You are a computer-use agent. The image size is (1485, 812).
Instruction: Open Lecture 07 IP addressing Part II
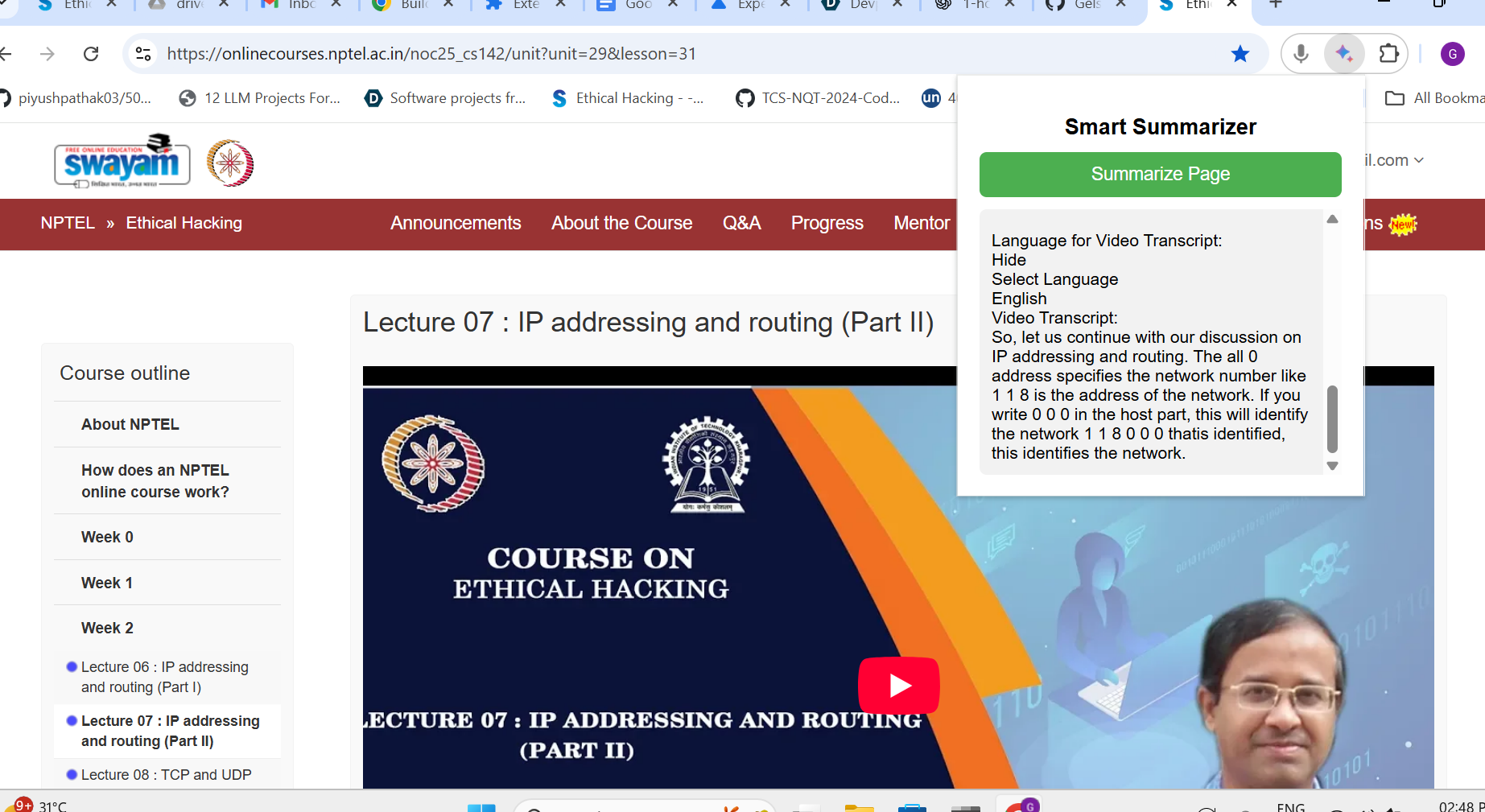pyautogui.click(x=170, y=731)
